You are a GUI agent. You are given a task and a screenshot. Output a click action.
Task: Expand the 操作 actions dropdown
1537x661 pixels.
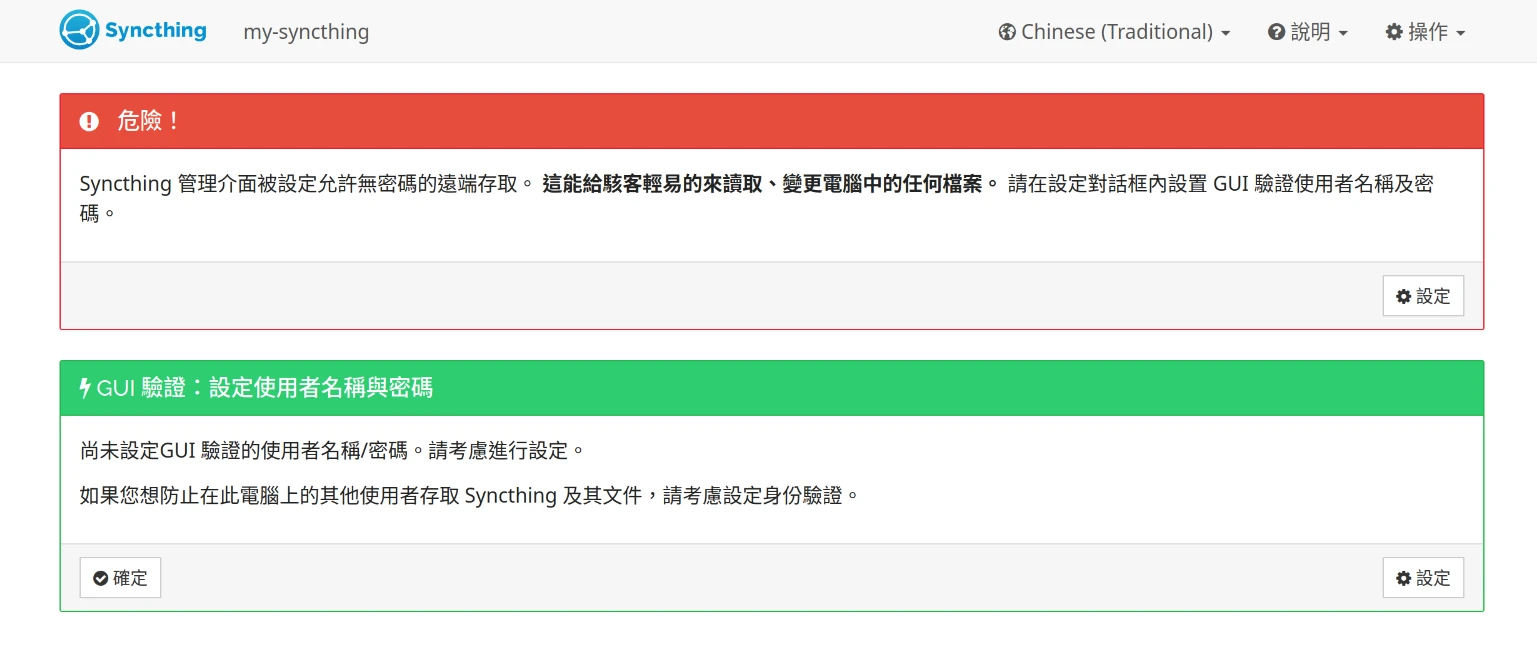tap(1426, 32)
